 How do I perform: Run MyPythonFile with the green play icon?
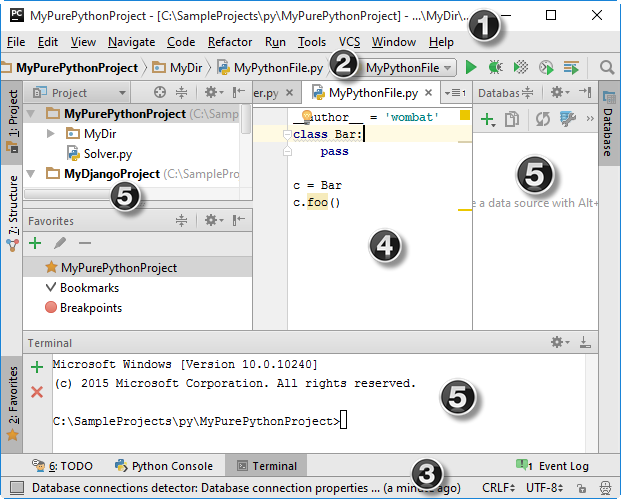[x=471, y=67]
